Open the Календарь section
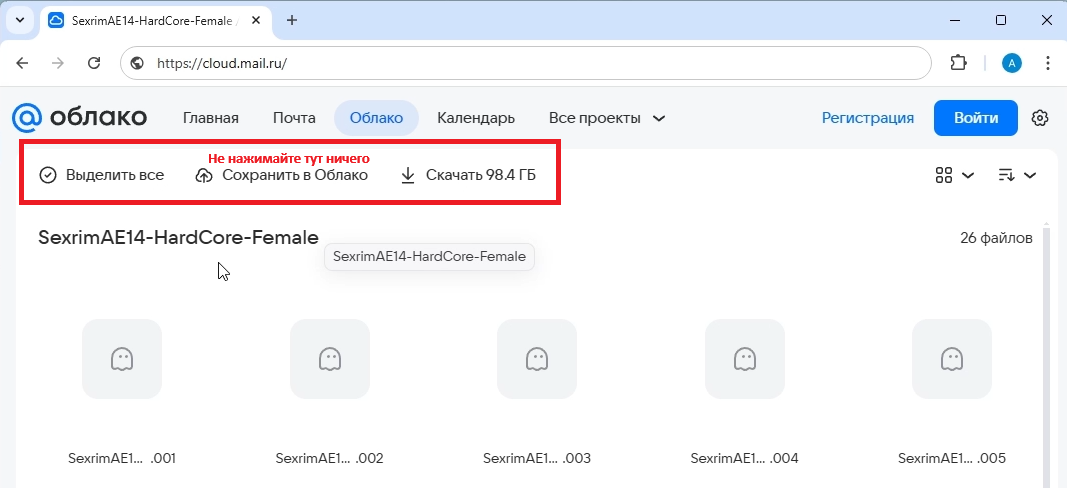Screen dimensions: 1067x488 (476, 118)
